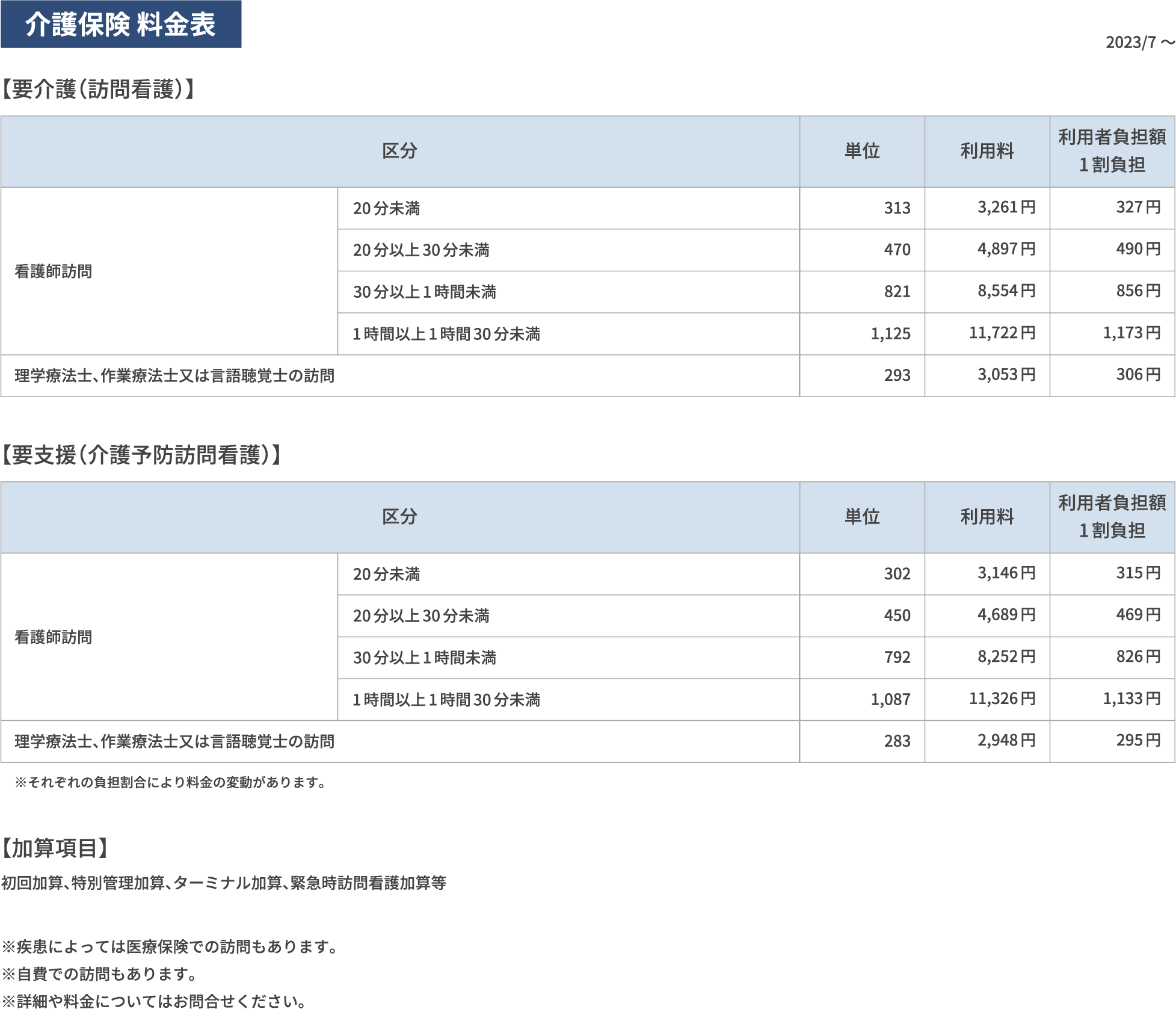This screenshot has width=1176, height=1009.
Task: Click first table's 看護師訪問 row label
Action: [54, 271]
